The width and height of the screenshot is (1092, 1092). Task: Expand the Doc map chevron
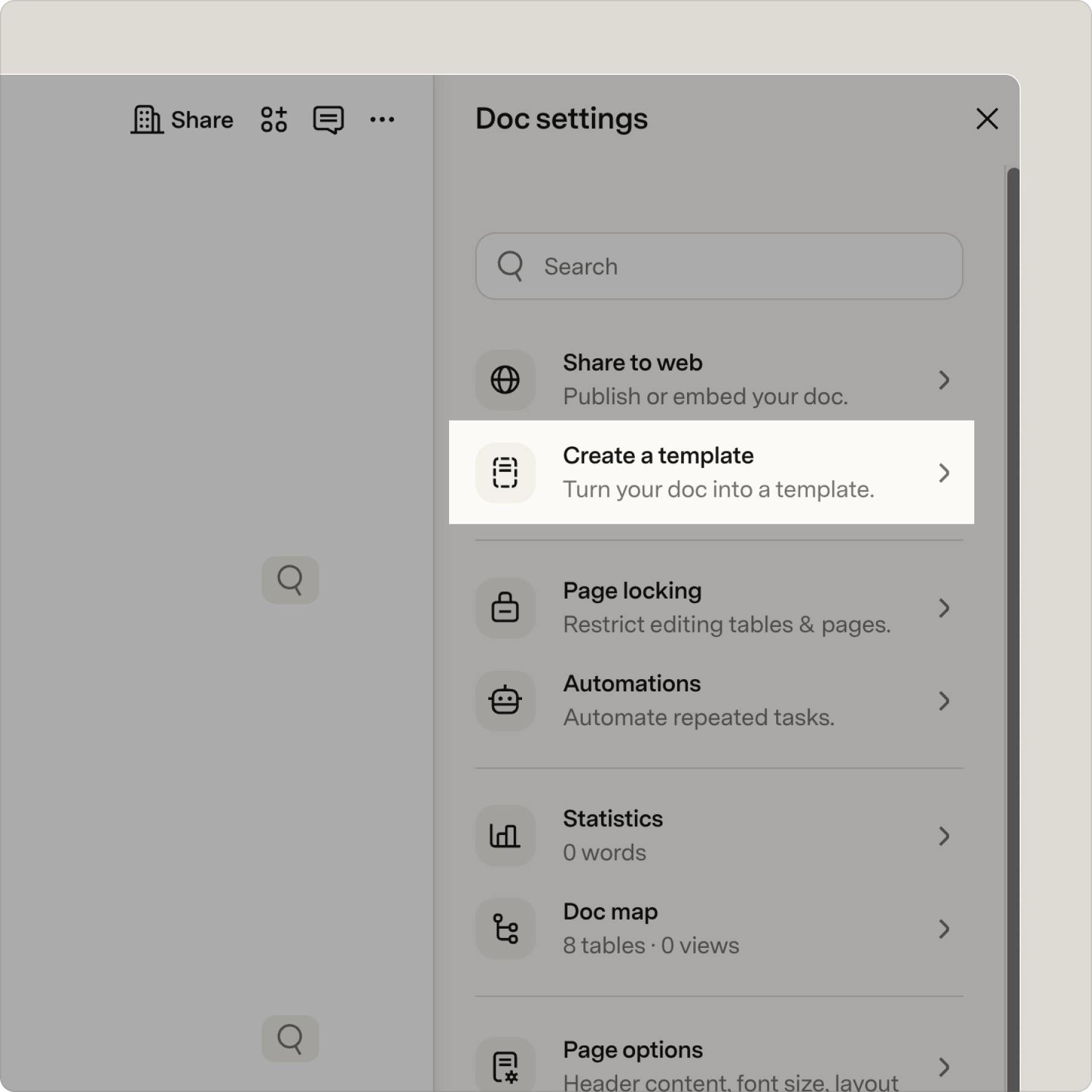tap(944, 929)
